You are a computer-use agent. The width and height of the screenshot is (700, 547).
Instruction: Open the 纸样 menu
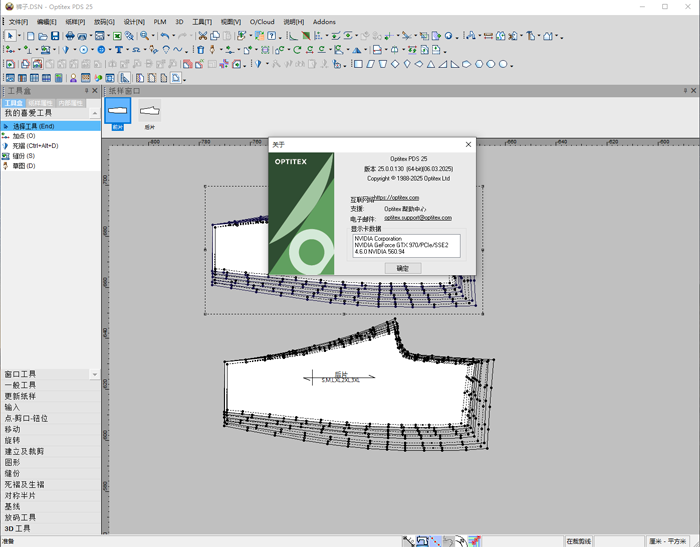pos(75,22)
